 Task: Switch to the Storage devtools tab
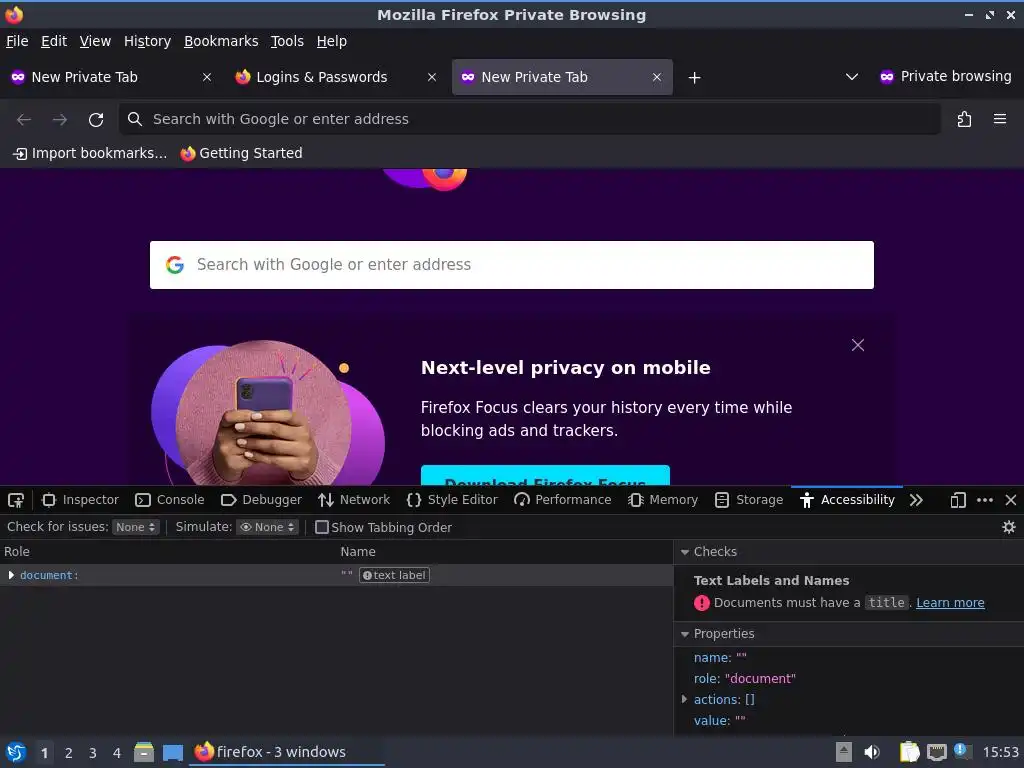click(749, 500)
